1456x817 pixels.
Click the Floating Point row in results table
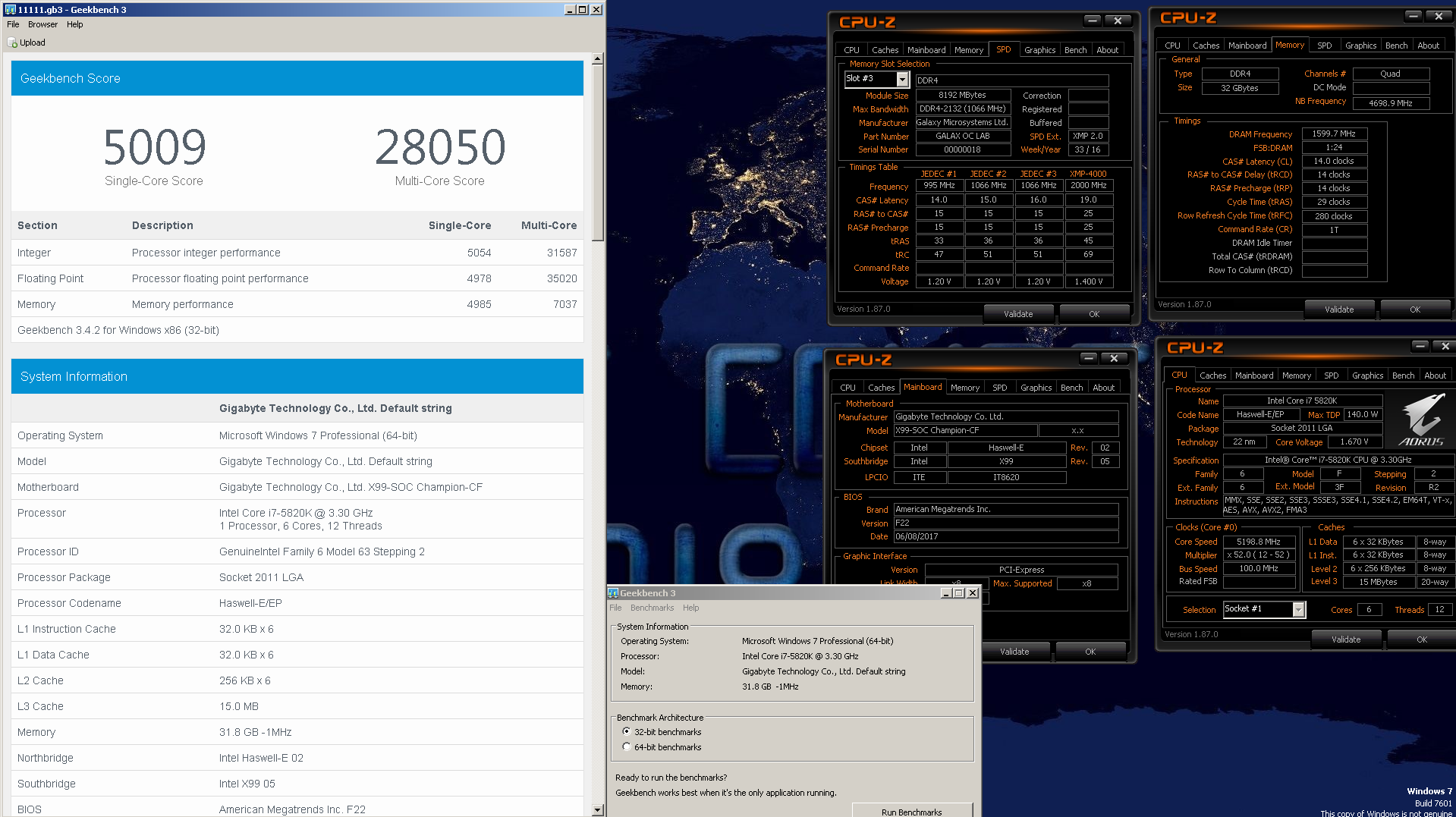point(297,278)
